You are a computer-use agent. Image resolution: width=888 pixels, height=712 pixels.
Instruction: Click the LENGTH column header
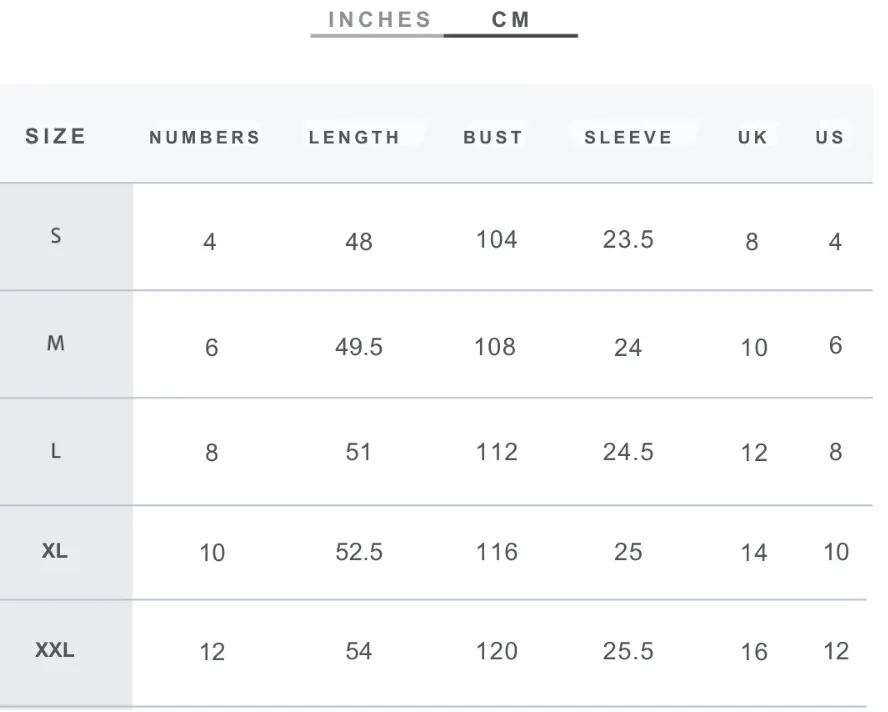point(355,138)
